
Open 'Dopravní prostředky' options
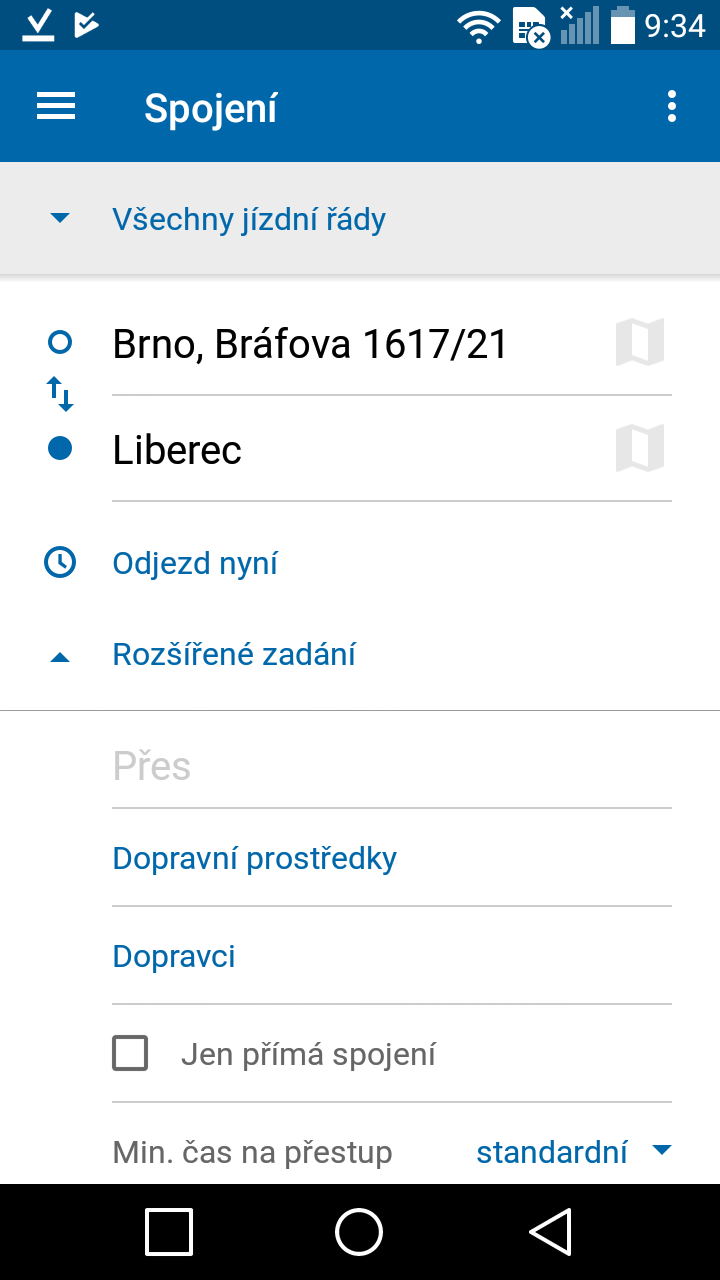point(255,858)
